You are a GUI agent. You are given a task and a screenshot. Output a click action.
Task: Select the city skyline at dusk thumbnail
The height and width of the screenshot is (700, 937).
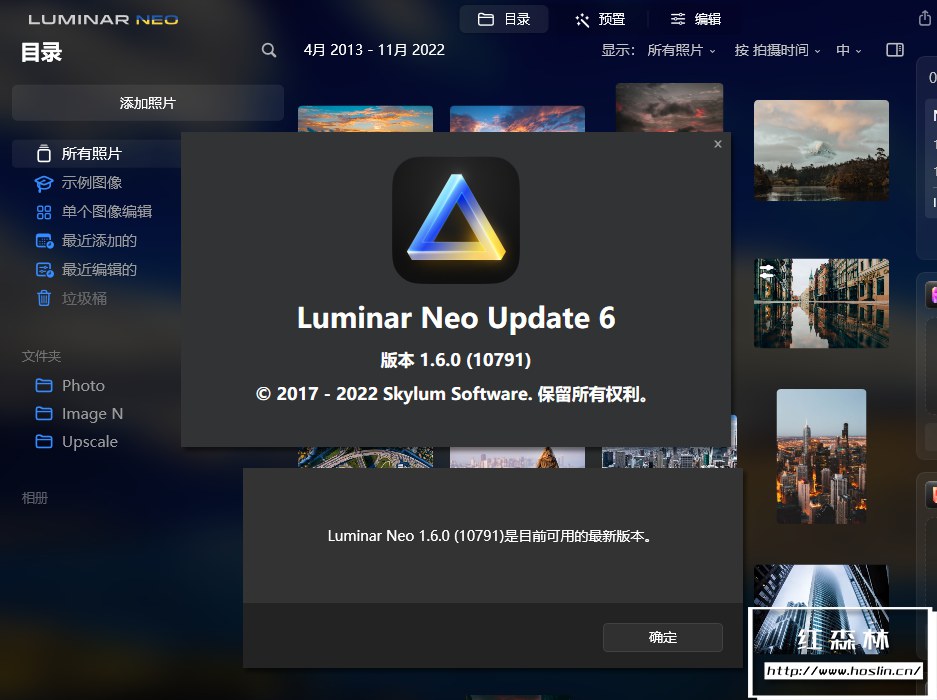coord(821,456)
